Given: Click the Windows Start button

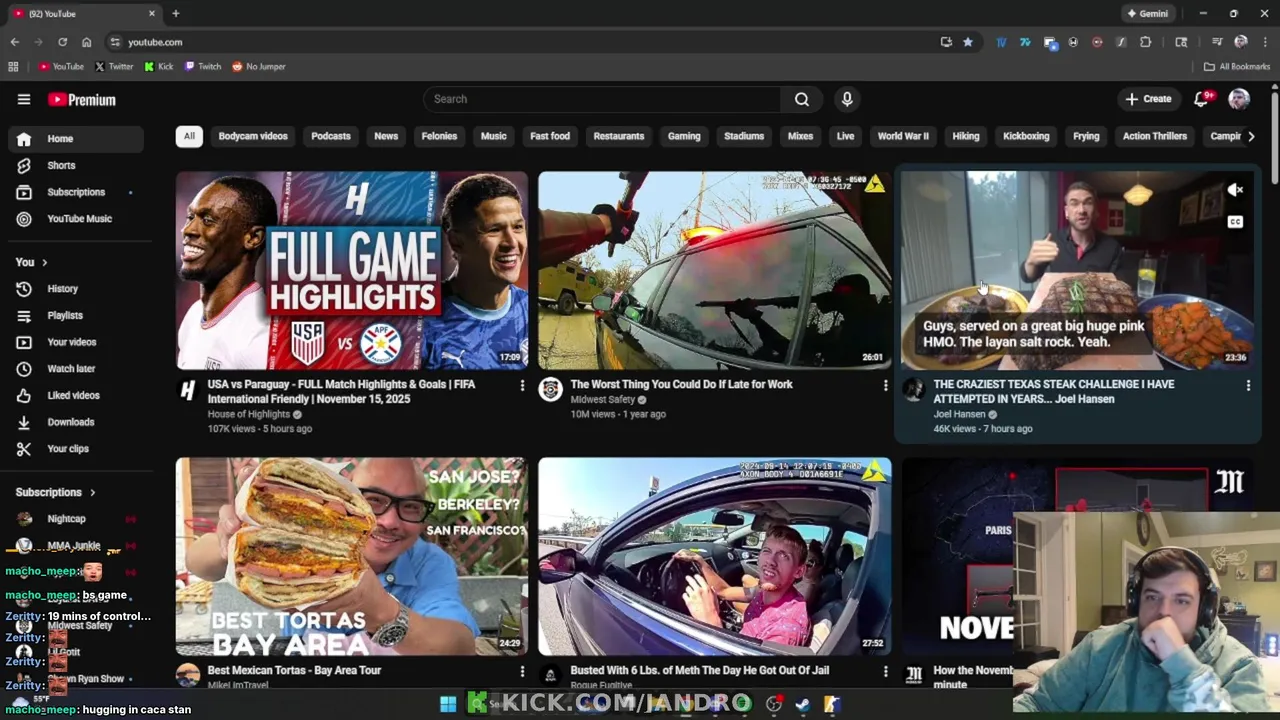Looking at the screenshot, I should [448, 704].
